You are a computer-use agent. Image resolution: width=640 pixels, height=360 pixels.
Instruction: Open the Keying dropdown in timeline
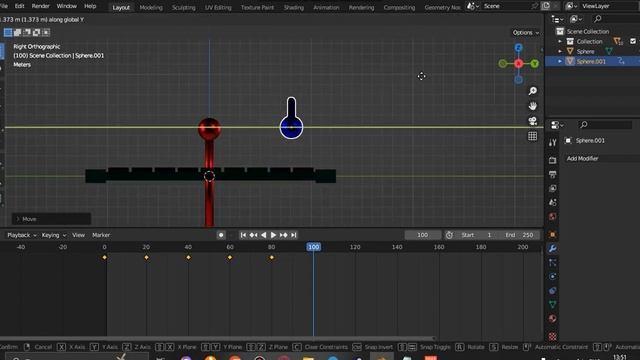point(54,235)
